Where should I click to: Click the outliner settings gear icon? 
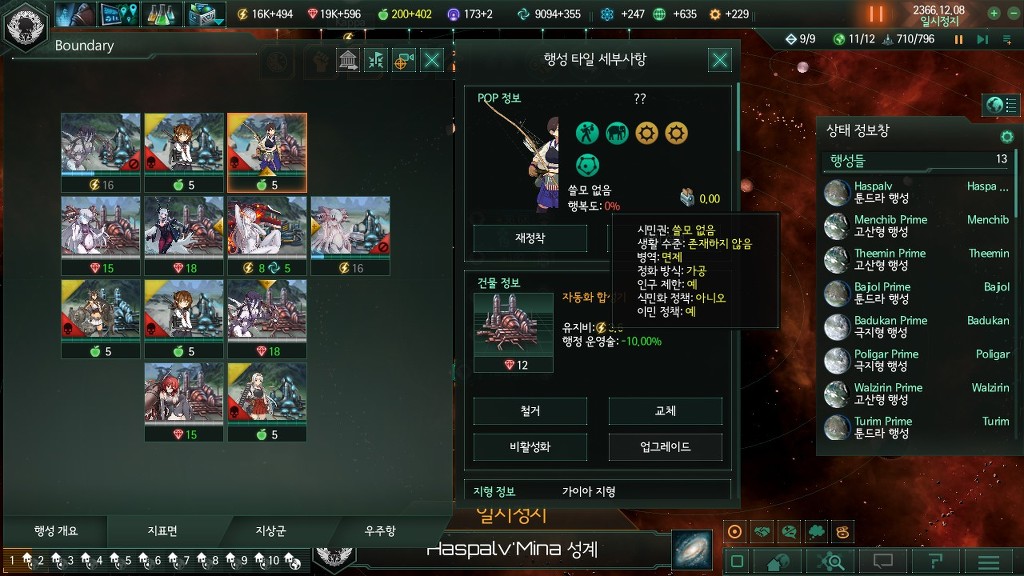[1006, 136]
